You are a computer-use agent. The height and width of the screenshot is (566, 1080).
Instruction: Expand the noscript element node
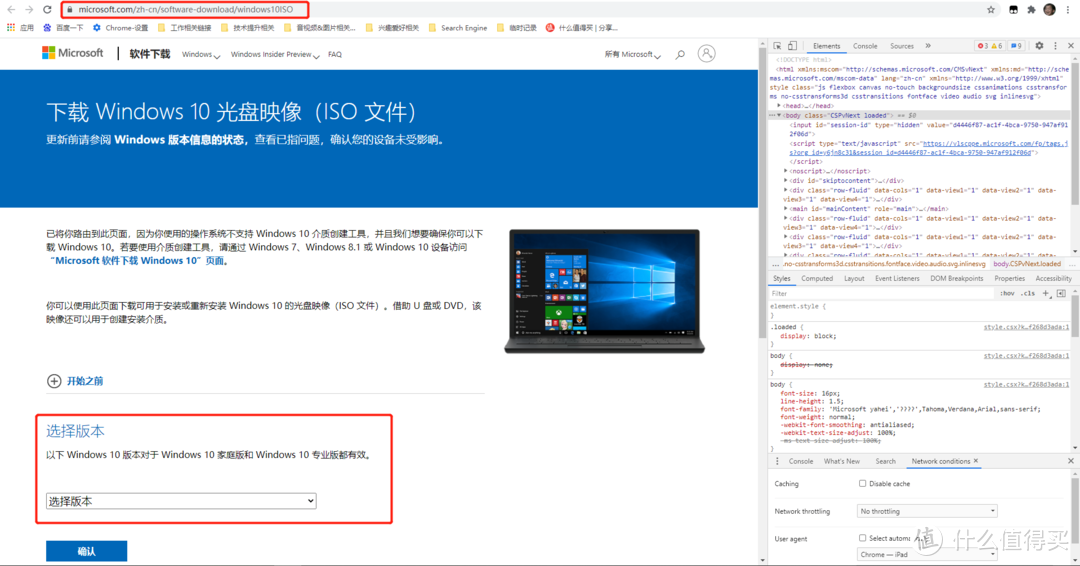(786, 171)
